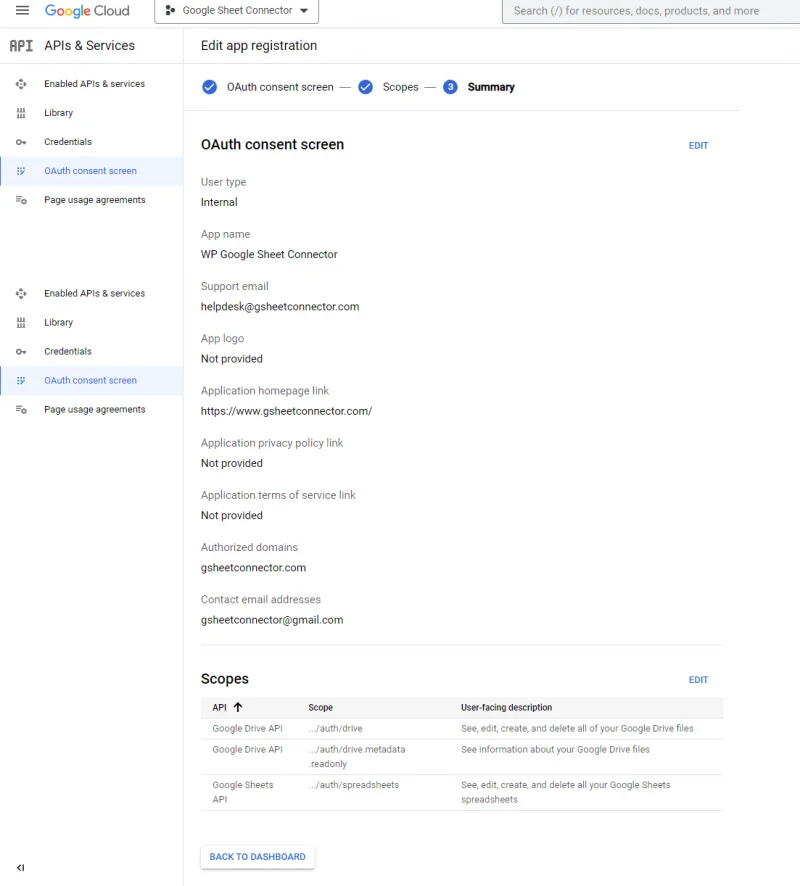The width and height of the screenshot is (800, 886).
Task: Go to the OAuth consent screen step label
Action: pyautogui.click(x=280, y=87)
